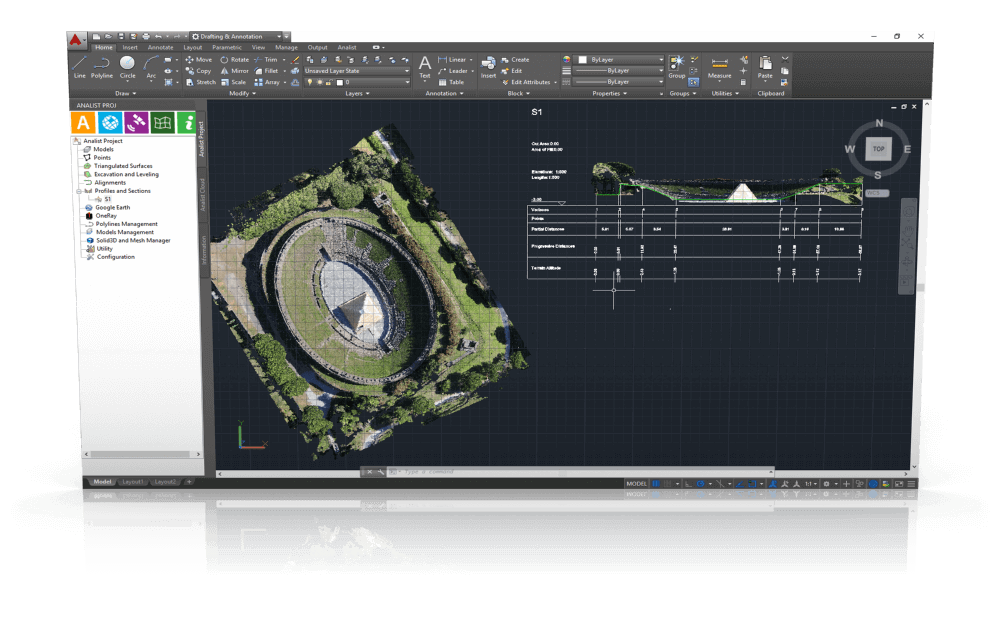Open the bottom ByLayer linetype dropdown
The width and height of the screenshot is (1000, 620).
(620, 82)
